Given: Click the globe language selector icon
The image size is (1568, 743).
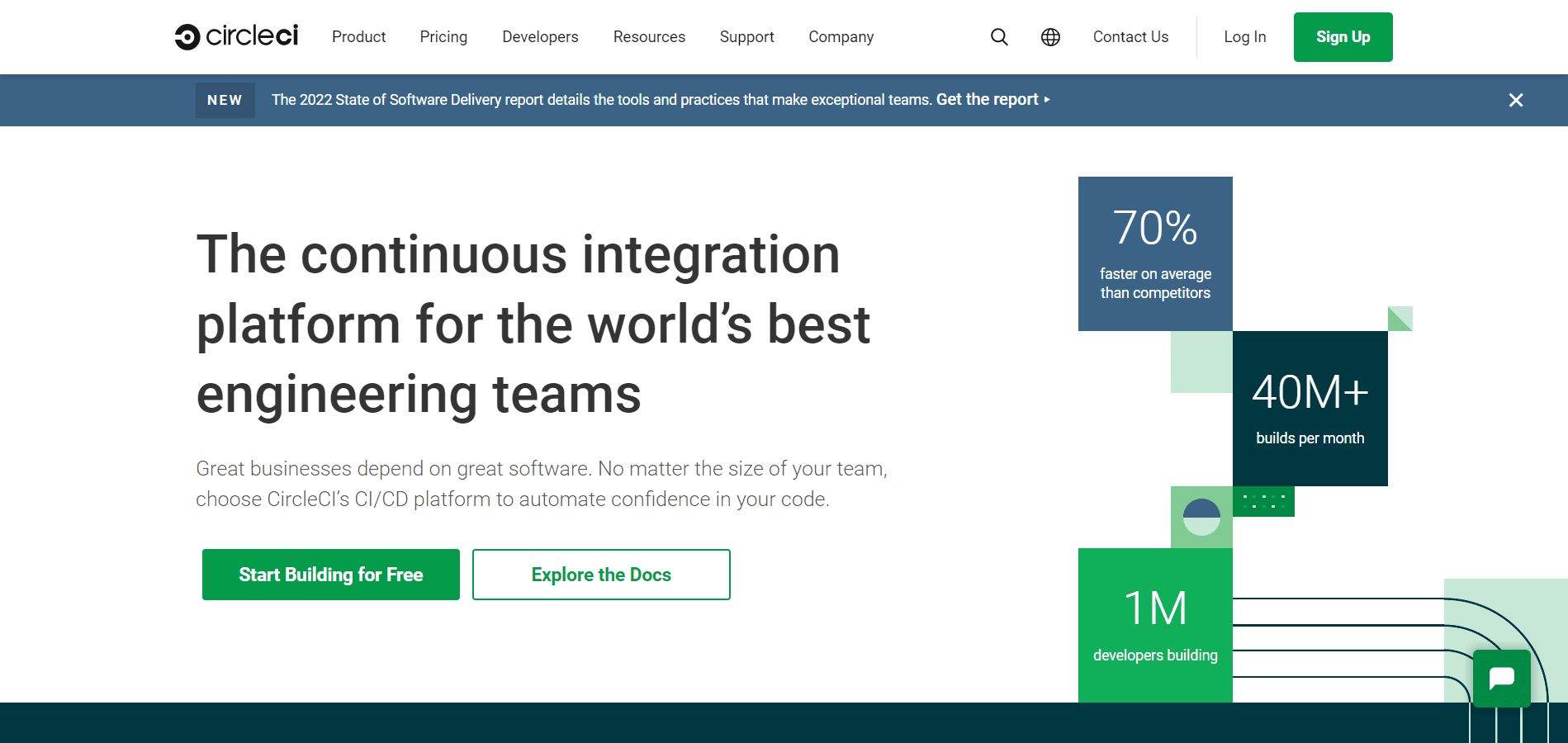Looking at the screenshot, I should [x=1049, y=37].
